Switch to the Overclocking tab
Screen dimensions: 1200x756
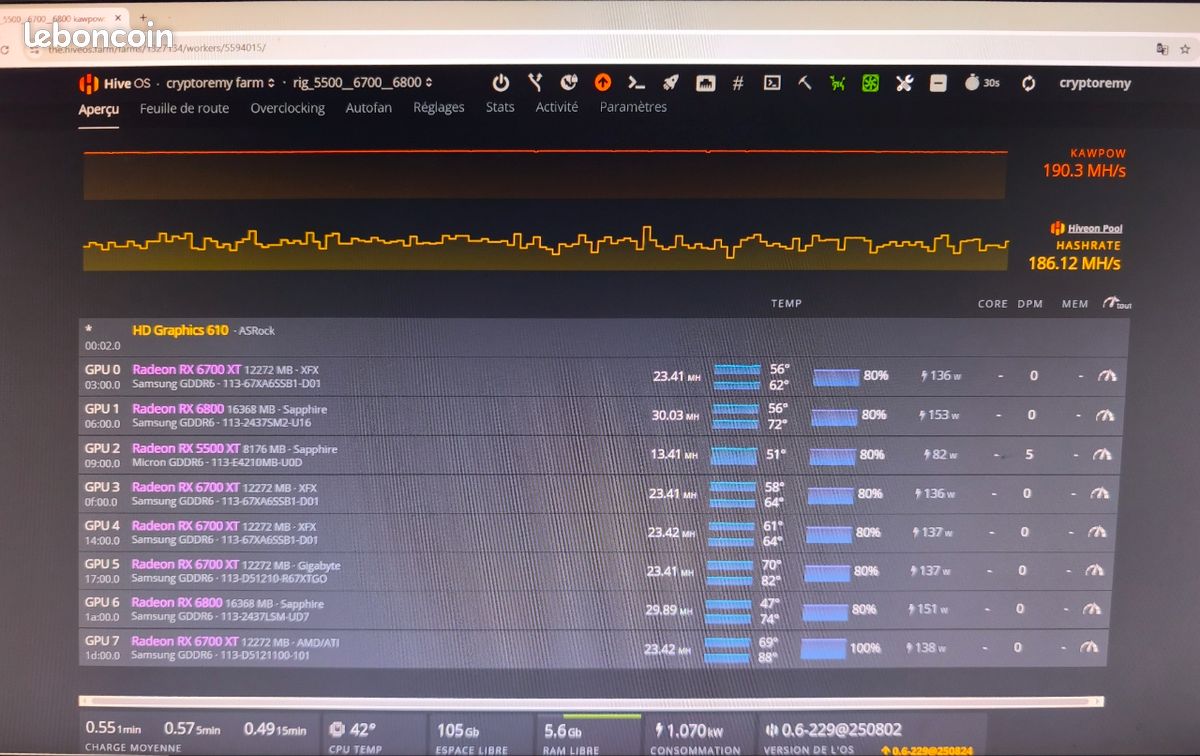[x=287, y=108]
